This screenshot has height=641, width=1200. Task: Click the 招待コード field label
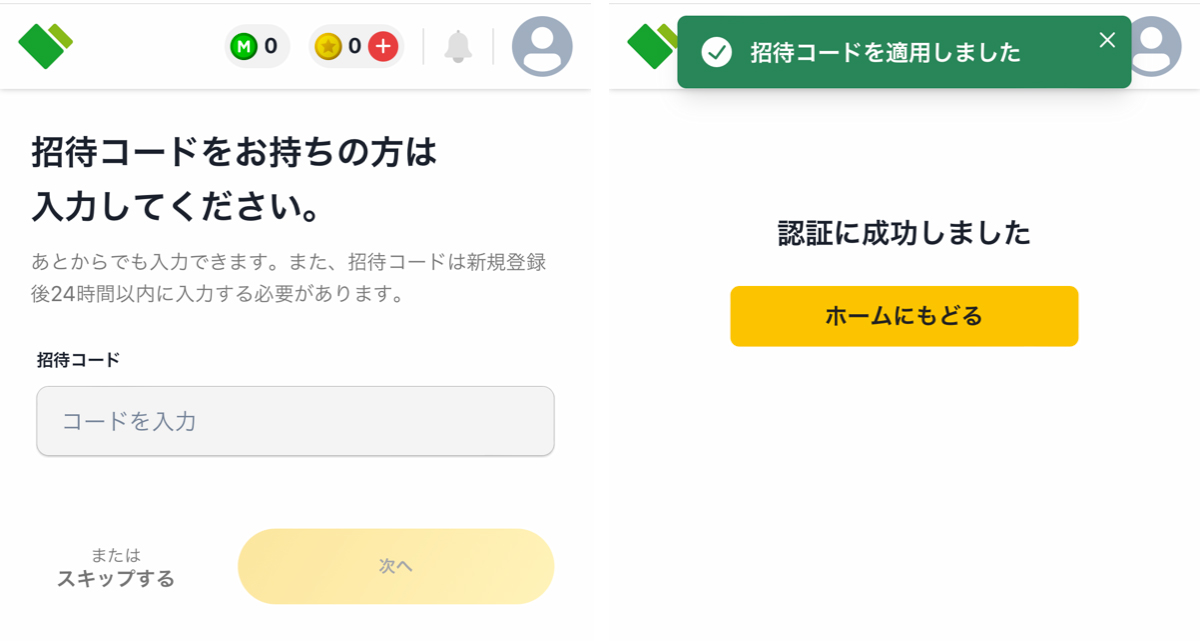click(x=78, y=360)
